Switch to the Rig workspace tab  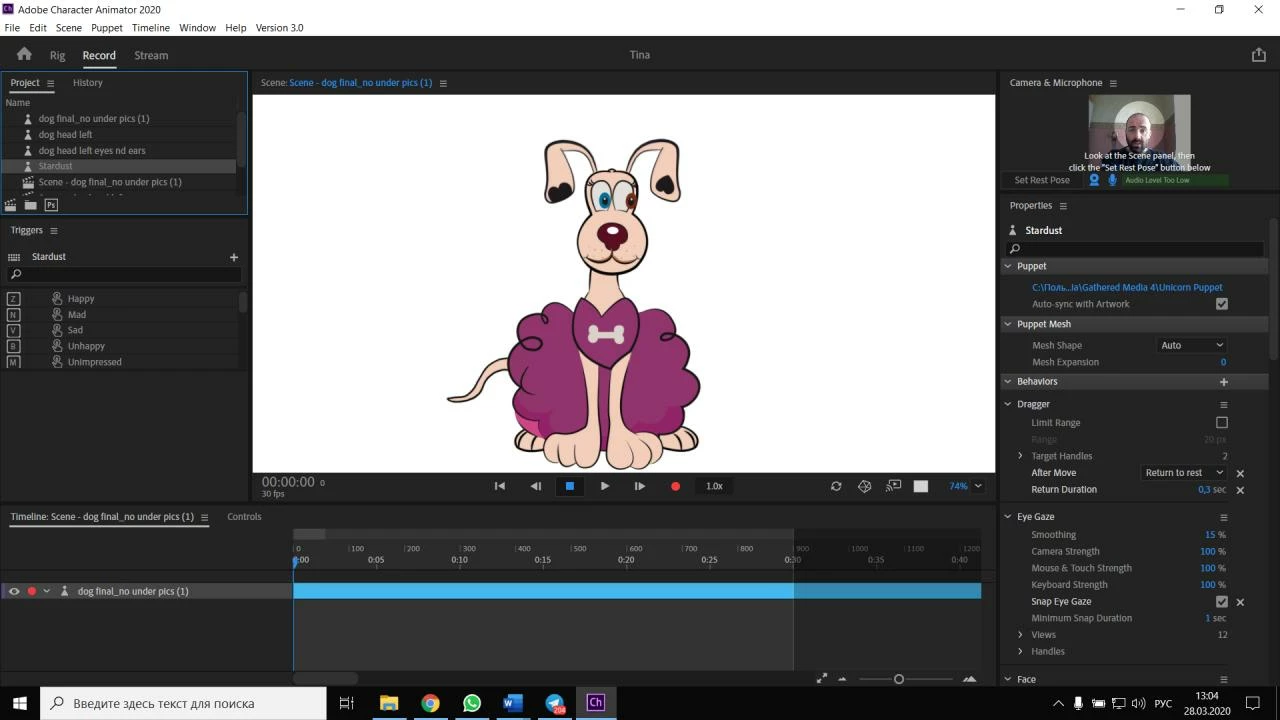click(57, 56)
